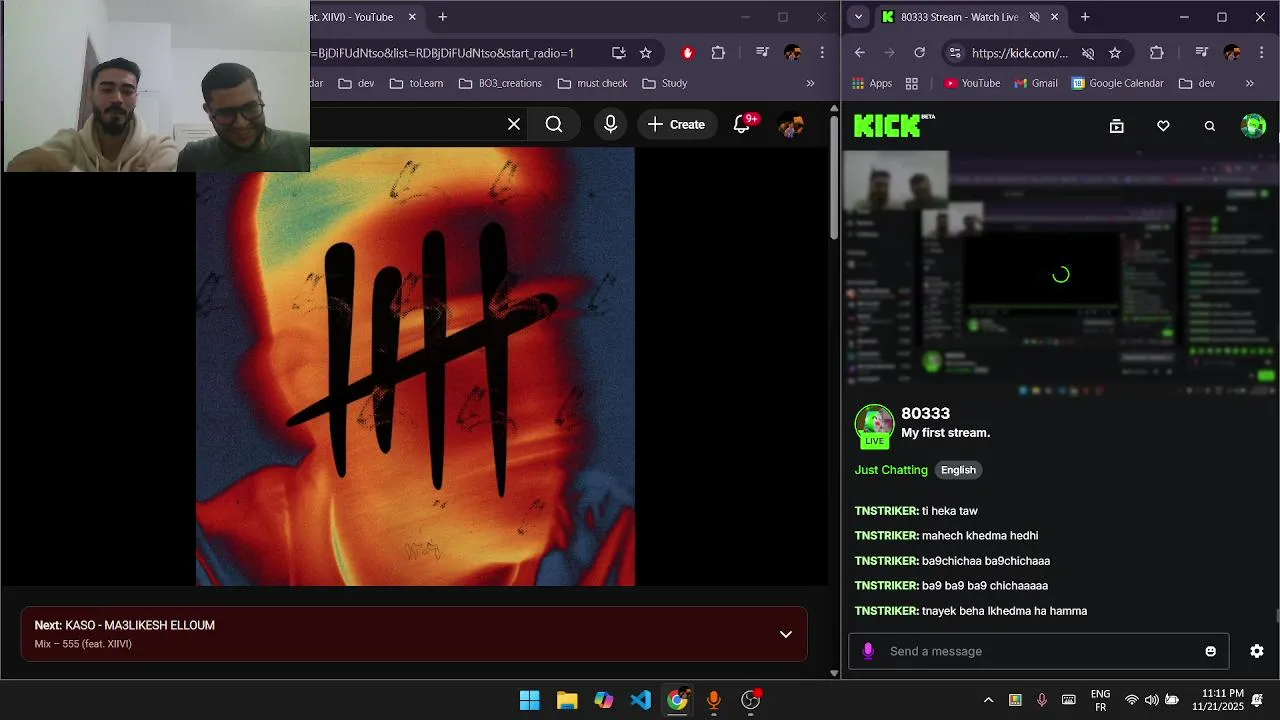Screen dimensions: 1280x720
Task: Select the YouTube browser tab
Action: (x=360, y=17)
